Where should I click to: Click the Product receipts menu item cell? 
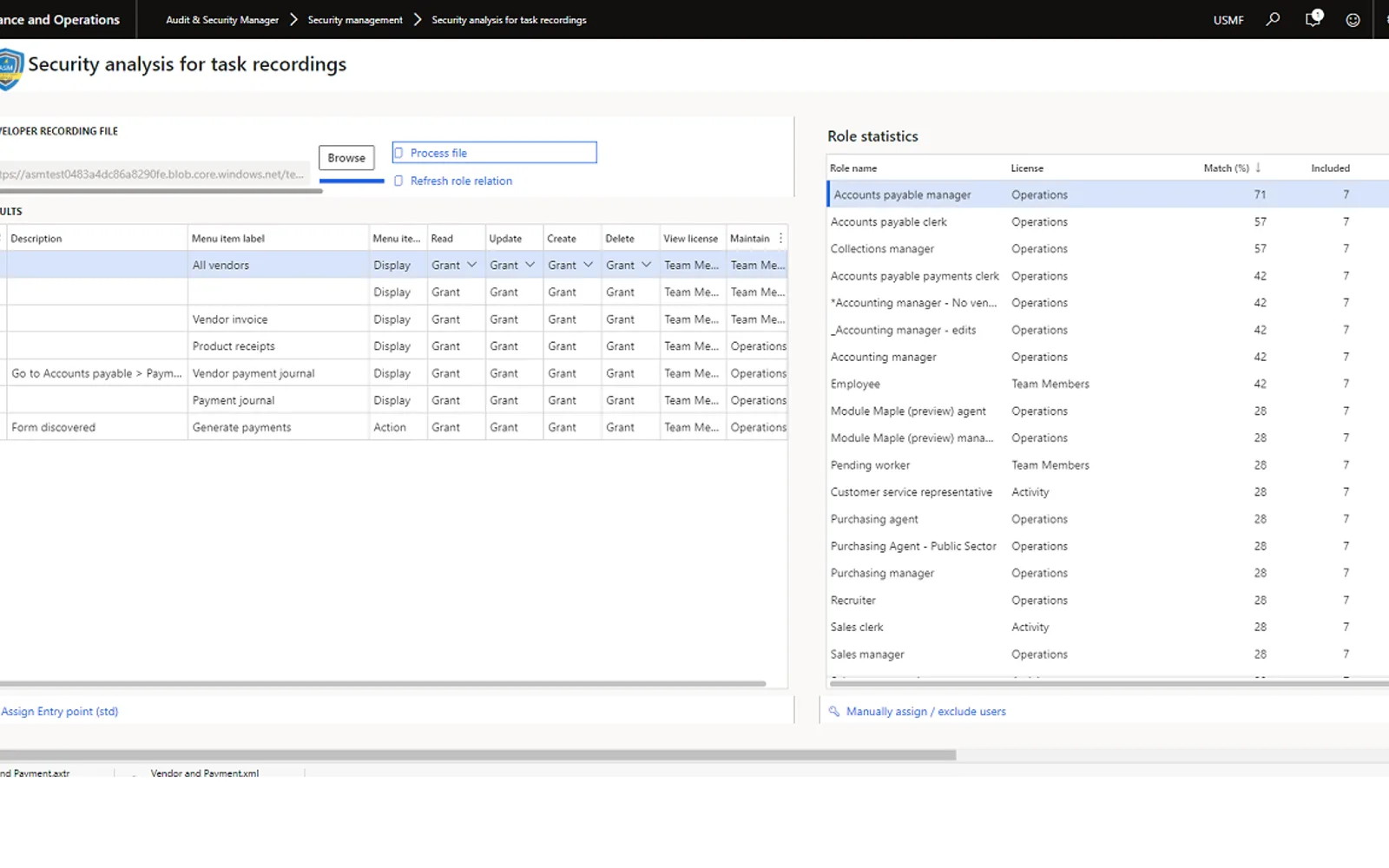pyautogui.click(x=278, y=346)
